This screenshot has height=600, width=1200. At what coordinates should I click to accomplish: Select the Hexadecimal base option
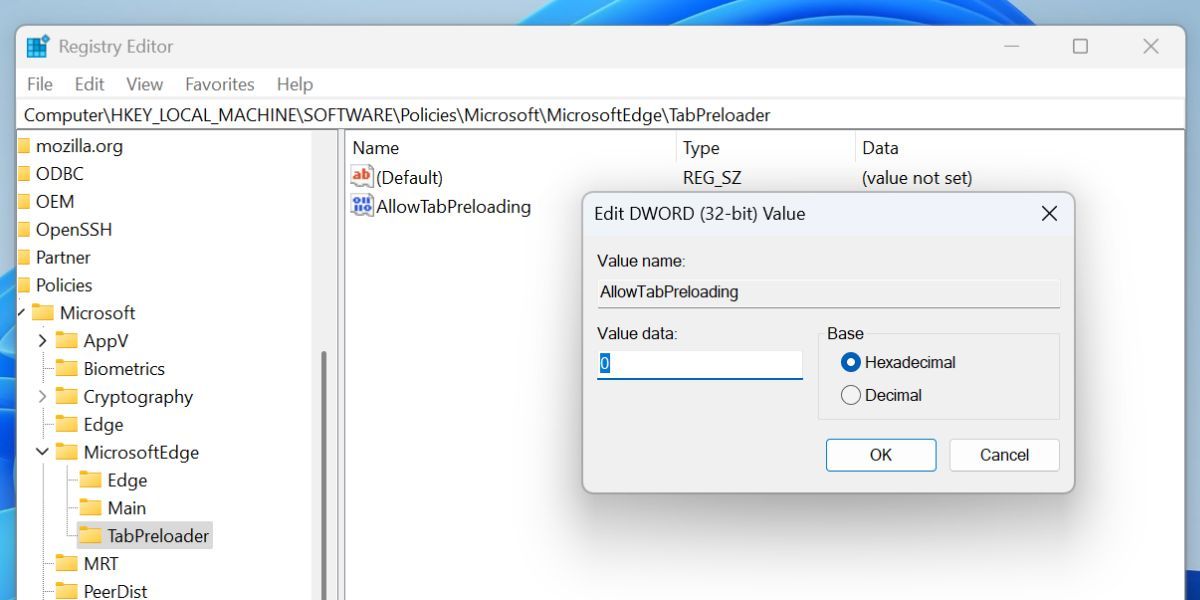click(851, 363)
